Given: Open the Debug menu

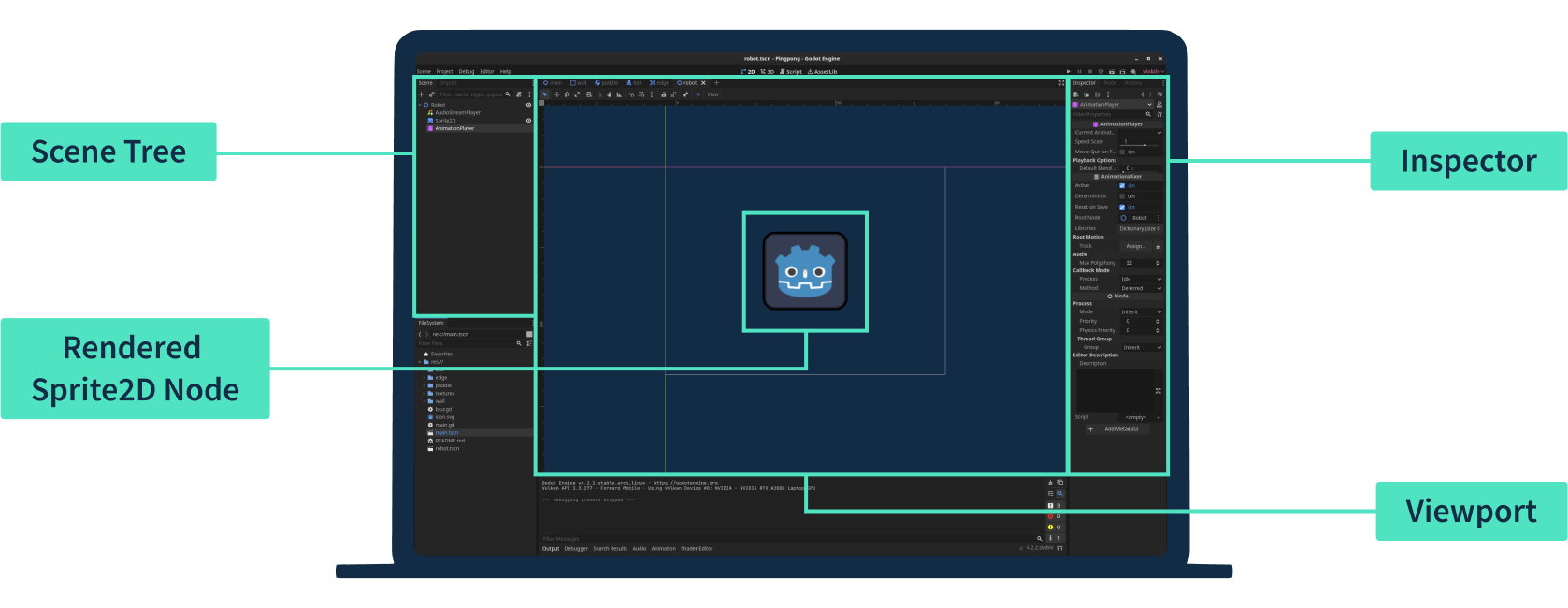Looking at the screenshot, I should click(x=467, y=71).
